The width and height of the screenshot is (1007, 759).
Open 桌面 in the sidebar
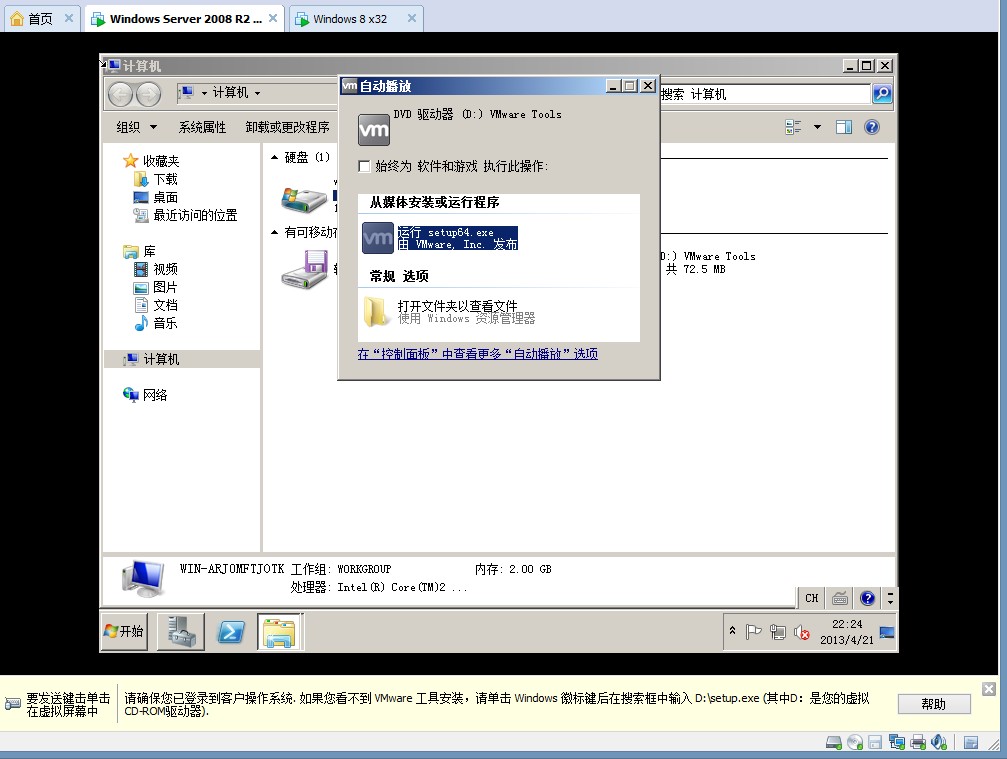[155, 197]
